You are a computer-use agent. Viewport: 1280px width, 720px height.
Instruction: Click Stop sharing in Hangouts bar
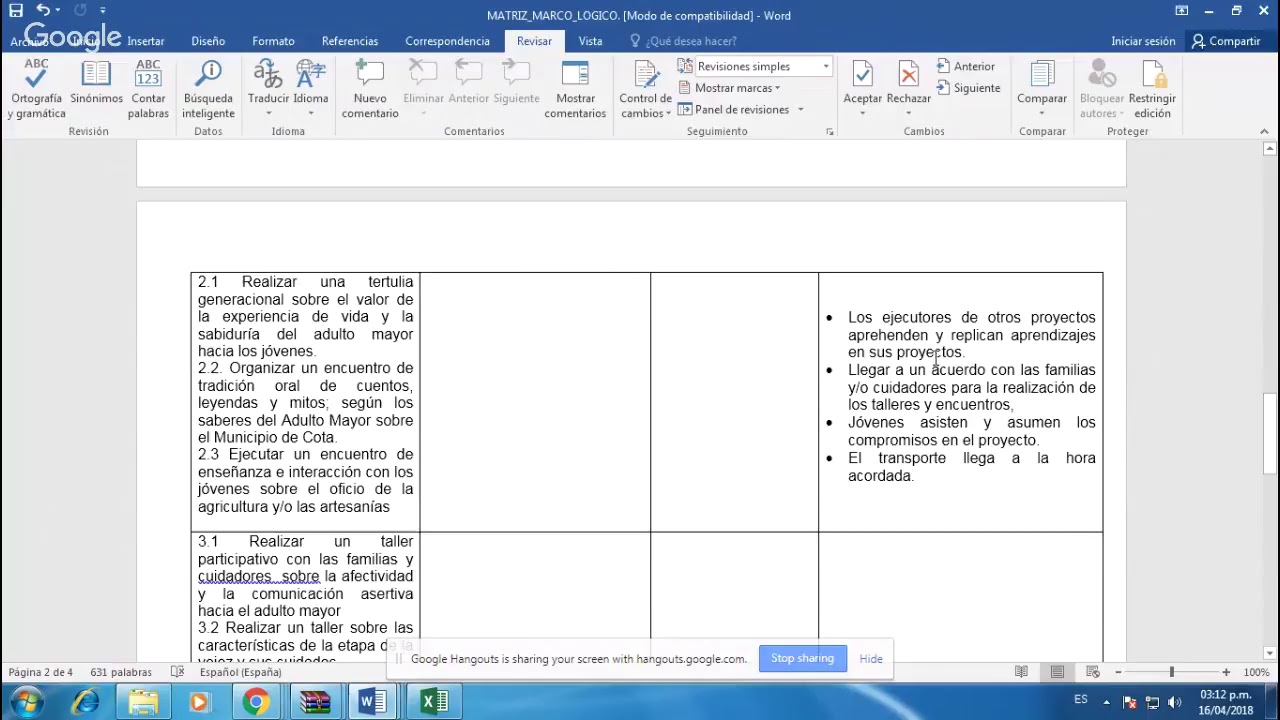click(x=802, y=658)
